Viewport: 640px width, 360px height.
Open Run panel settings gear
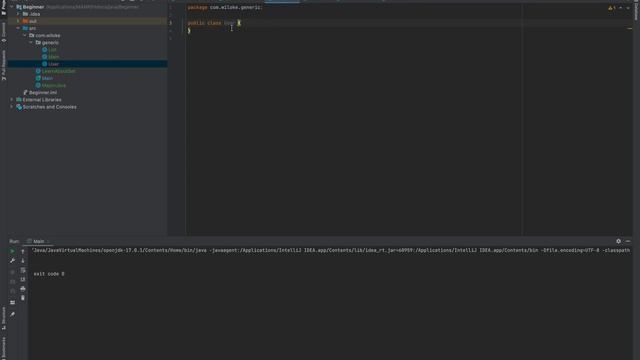coord(618,241)
